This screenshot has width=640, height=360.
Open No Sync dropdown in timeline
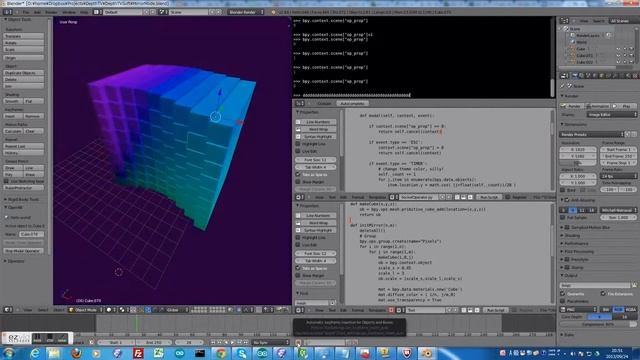point(270,342)
